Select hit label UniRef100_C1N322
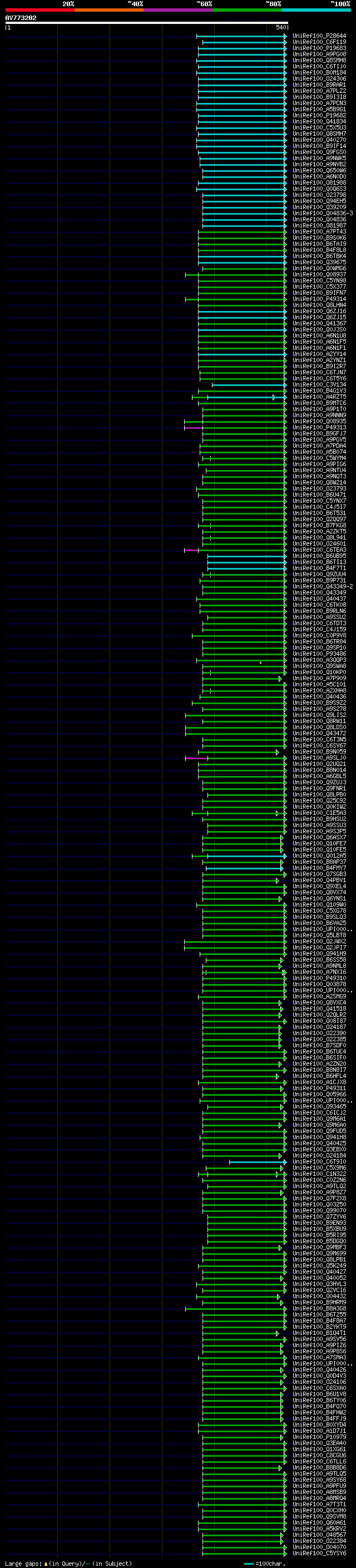Viewport: 356px width, 1568px height. (319, 1174)
